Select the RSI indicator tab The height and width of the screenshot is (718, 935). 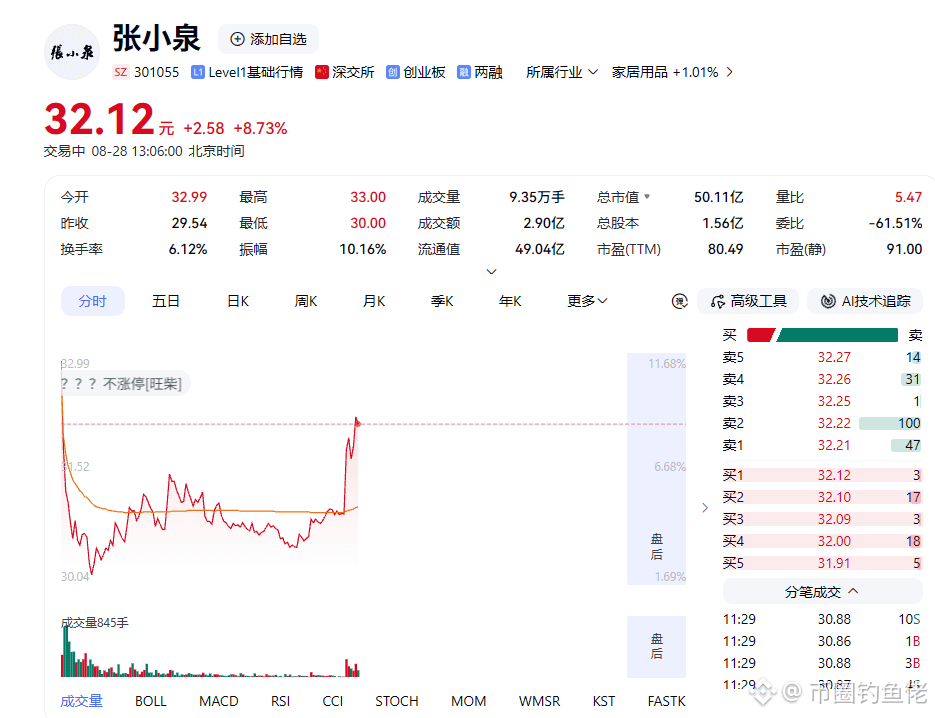point(280,701)
